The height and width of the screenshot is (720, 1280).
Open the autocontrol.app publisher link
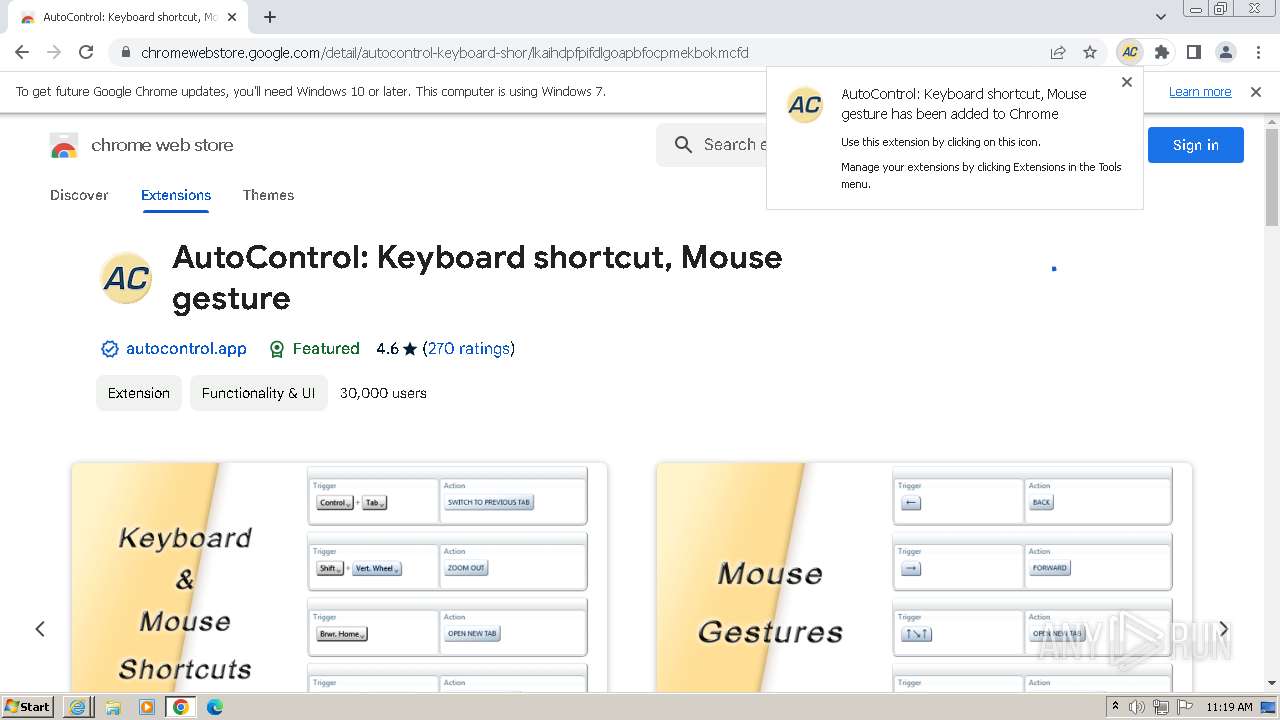(x=186, y=348)
